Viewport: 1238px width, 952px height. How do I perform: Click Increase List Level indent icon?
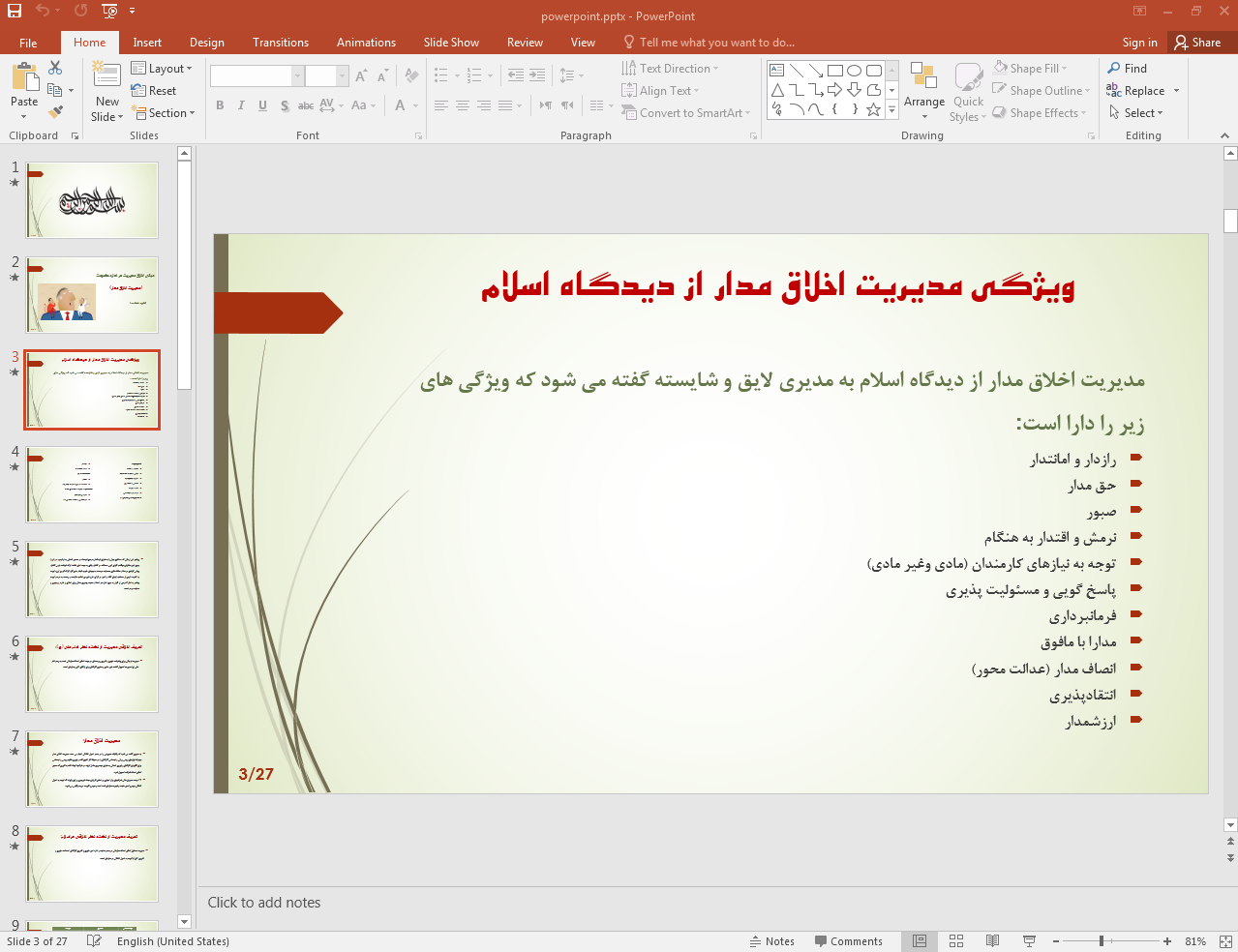click(x=537, y=75)
